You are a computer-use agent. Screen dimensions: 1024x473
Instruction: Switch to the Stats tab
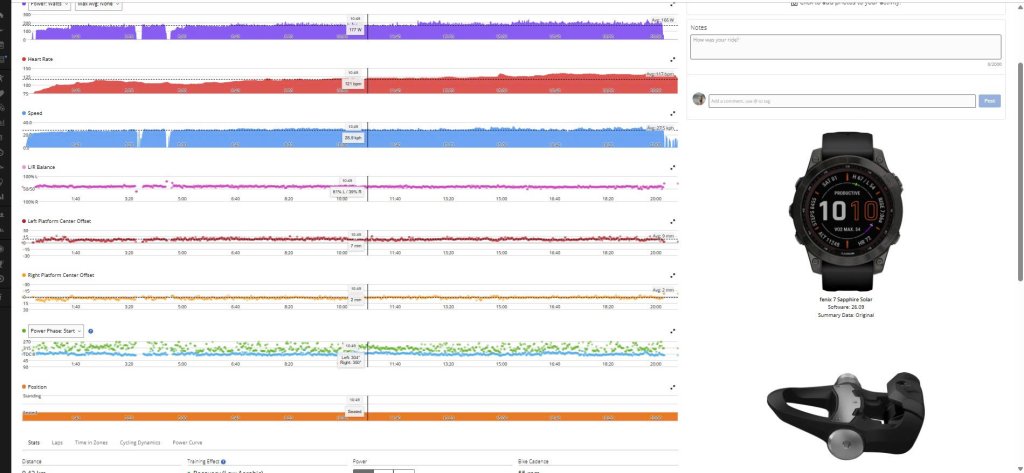click(x=33, y=442)
